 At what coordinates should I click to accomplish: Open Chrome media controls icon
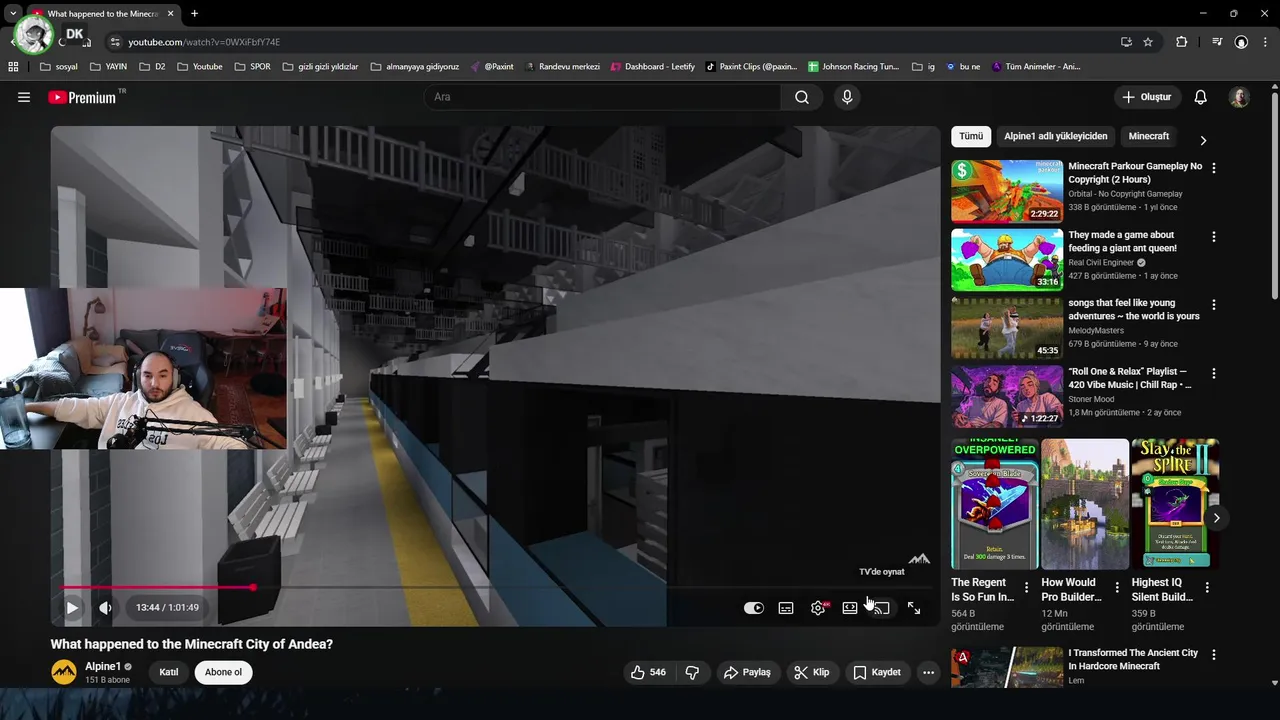[1217, 42]
